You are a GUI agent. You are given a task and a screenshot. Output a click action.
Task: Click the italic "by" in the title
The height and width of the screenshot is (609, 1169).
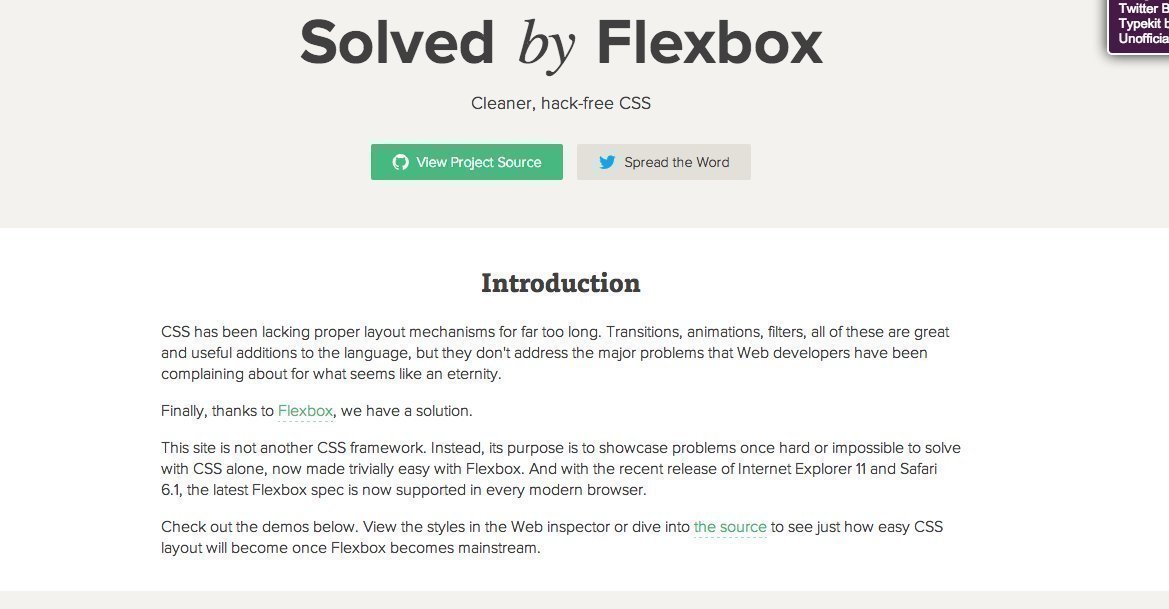546,46
